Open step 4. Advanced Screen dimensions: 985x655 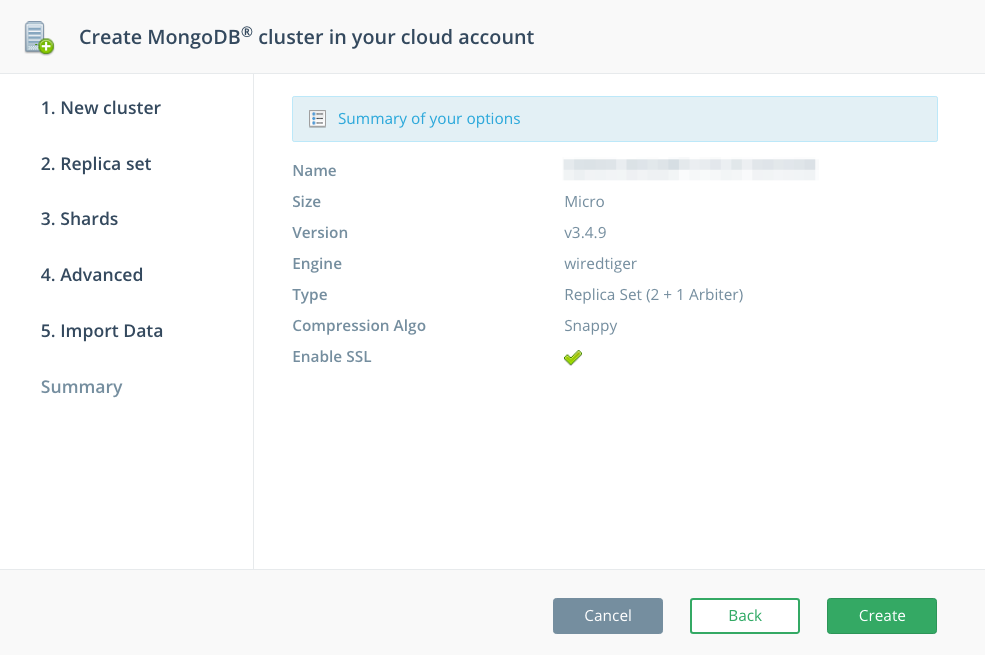coord(92,275)
